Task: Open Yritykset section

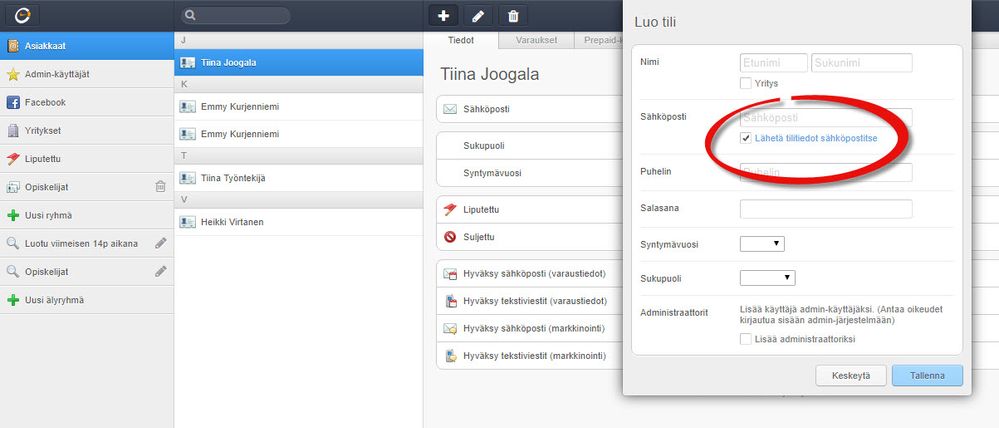Action: pyautogui.click(x=87, y=131)
